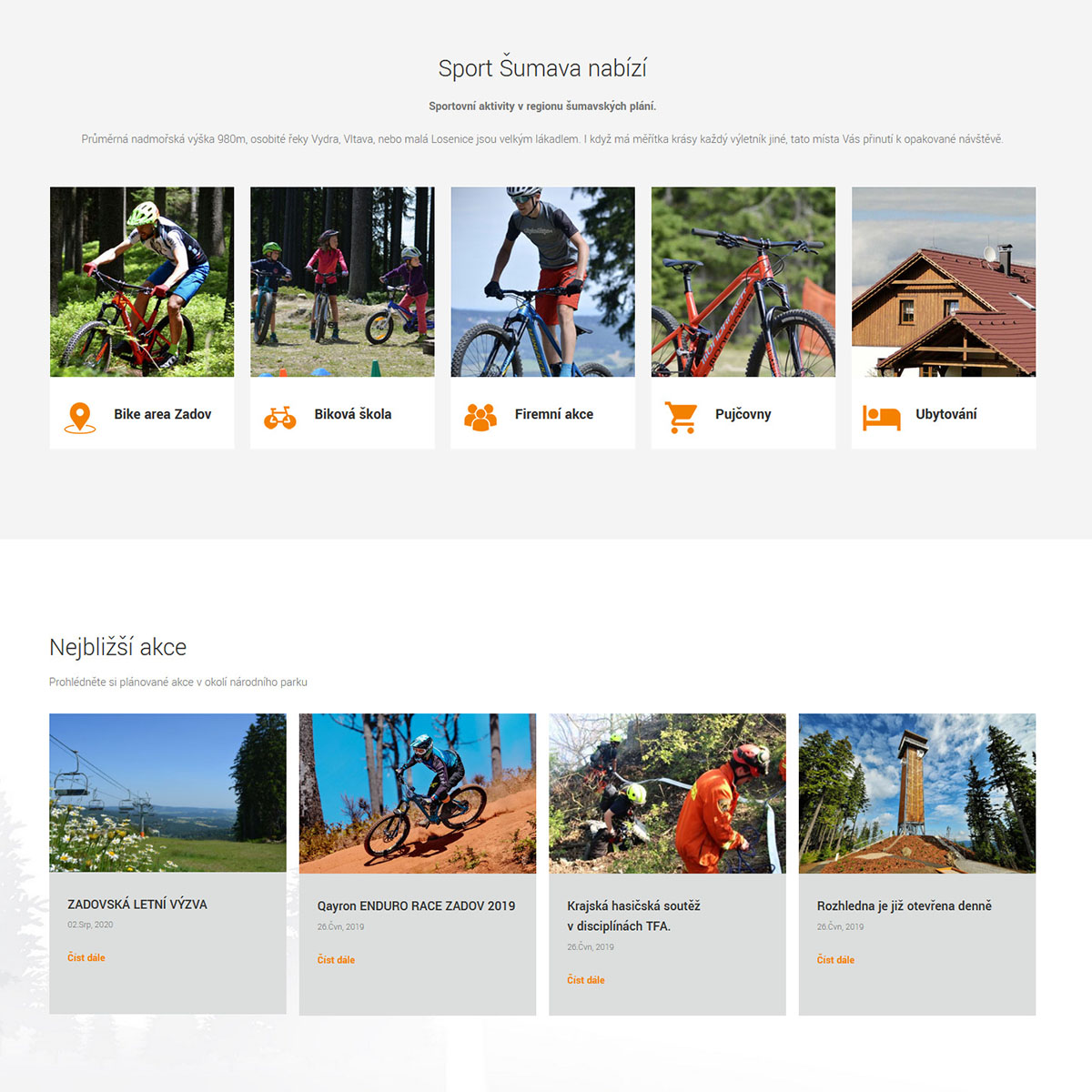Screen dimensions: 1092x1092
Task: Open the Biková škola link
Action: point(353,414)
